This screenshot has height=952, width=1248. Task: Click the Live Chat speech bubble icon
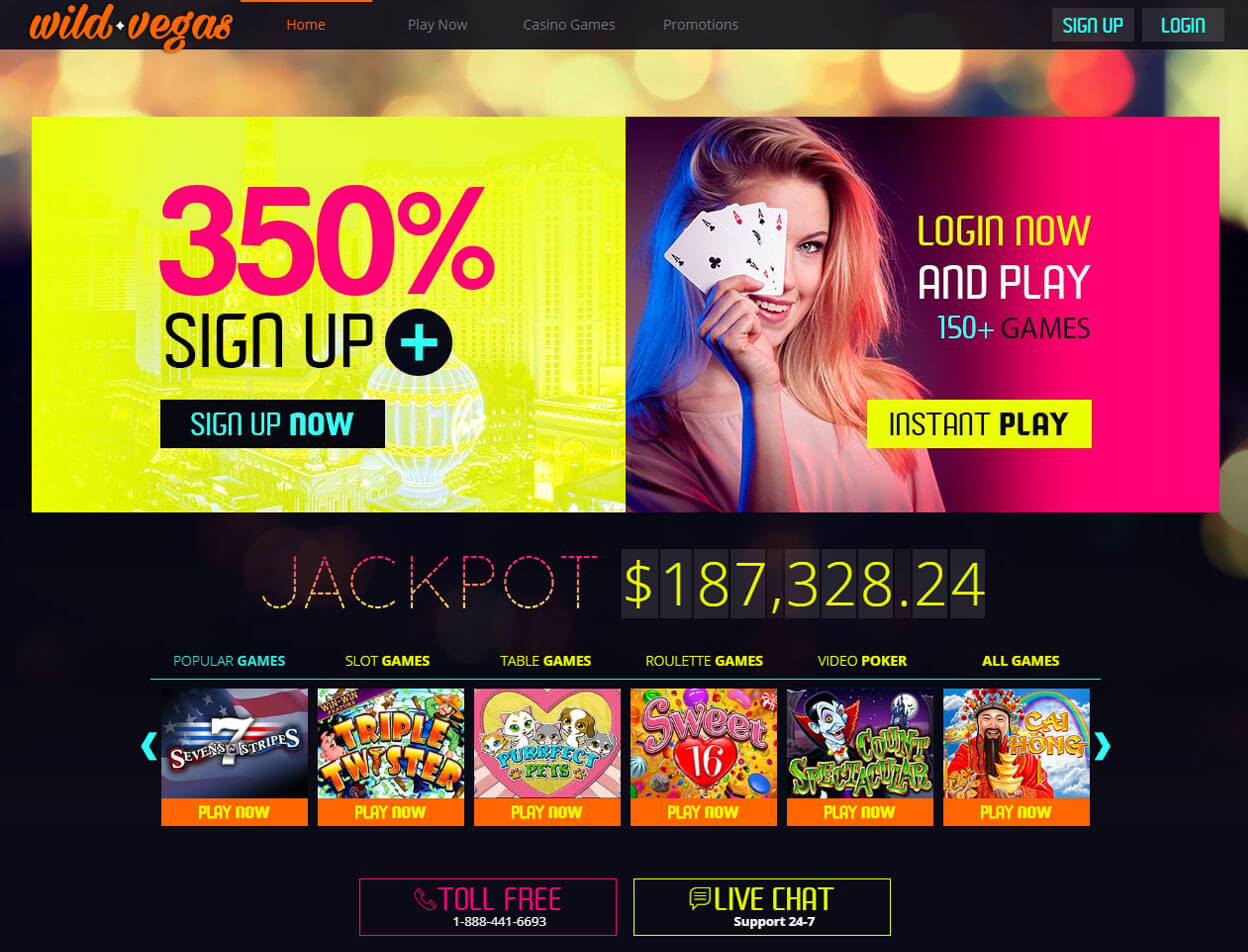(x=700, y=899)
